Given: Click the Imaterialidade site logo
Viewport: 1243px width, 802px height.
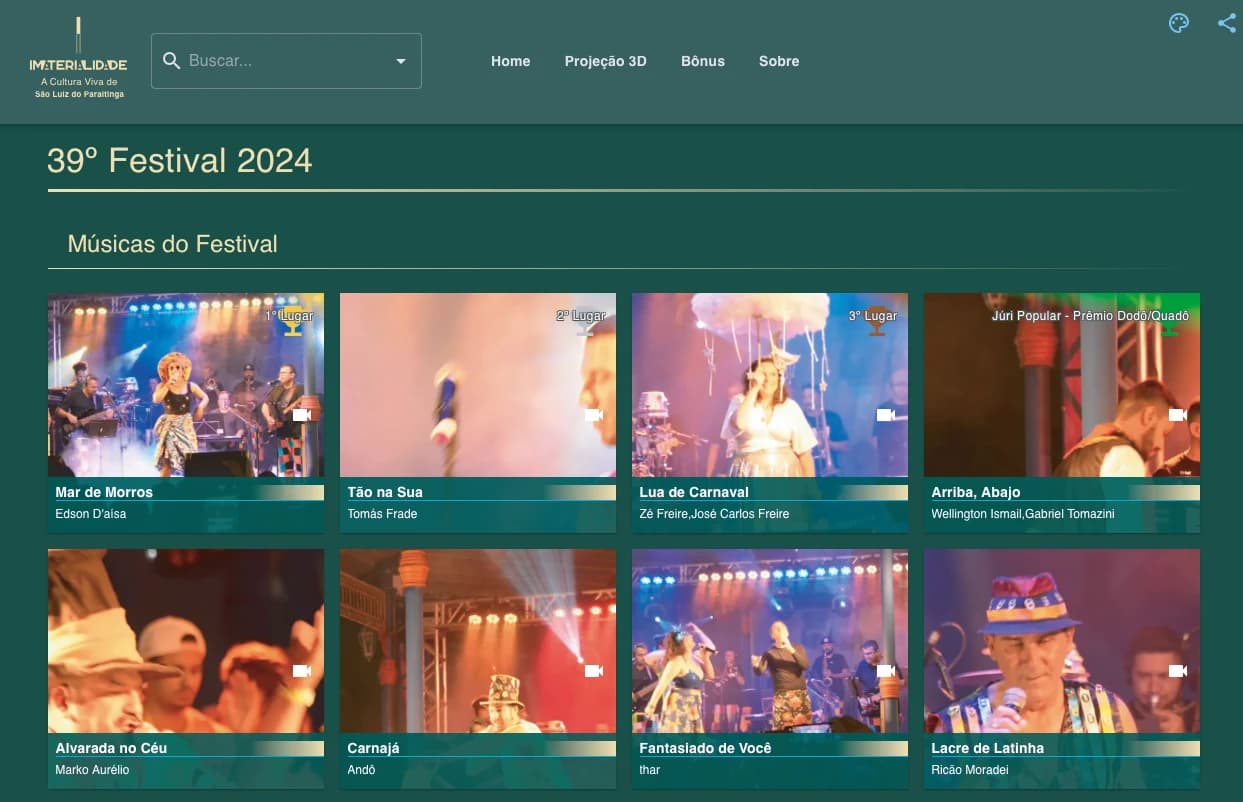Looking at the screenshot, I should tap(78, 58).
